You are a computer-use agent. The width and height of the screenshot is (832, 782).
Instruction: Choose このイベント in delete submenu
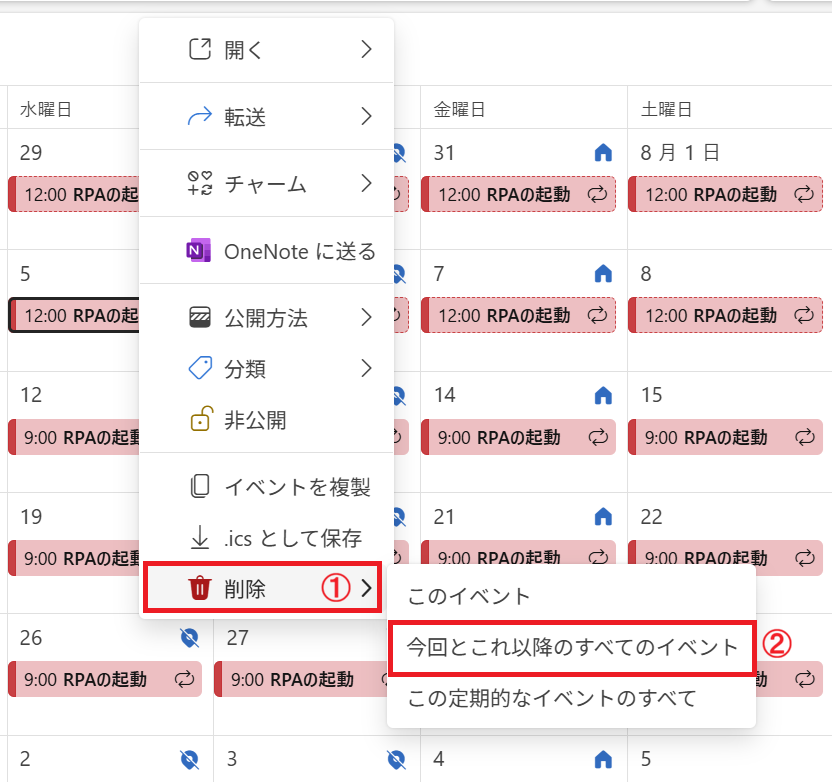(x=571, y=596)
